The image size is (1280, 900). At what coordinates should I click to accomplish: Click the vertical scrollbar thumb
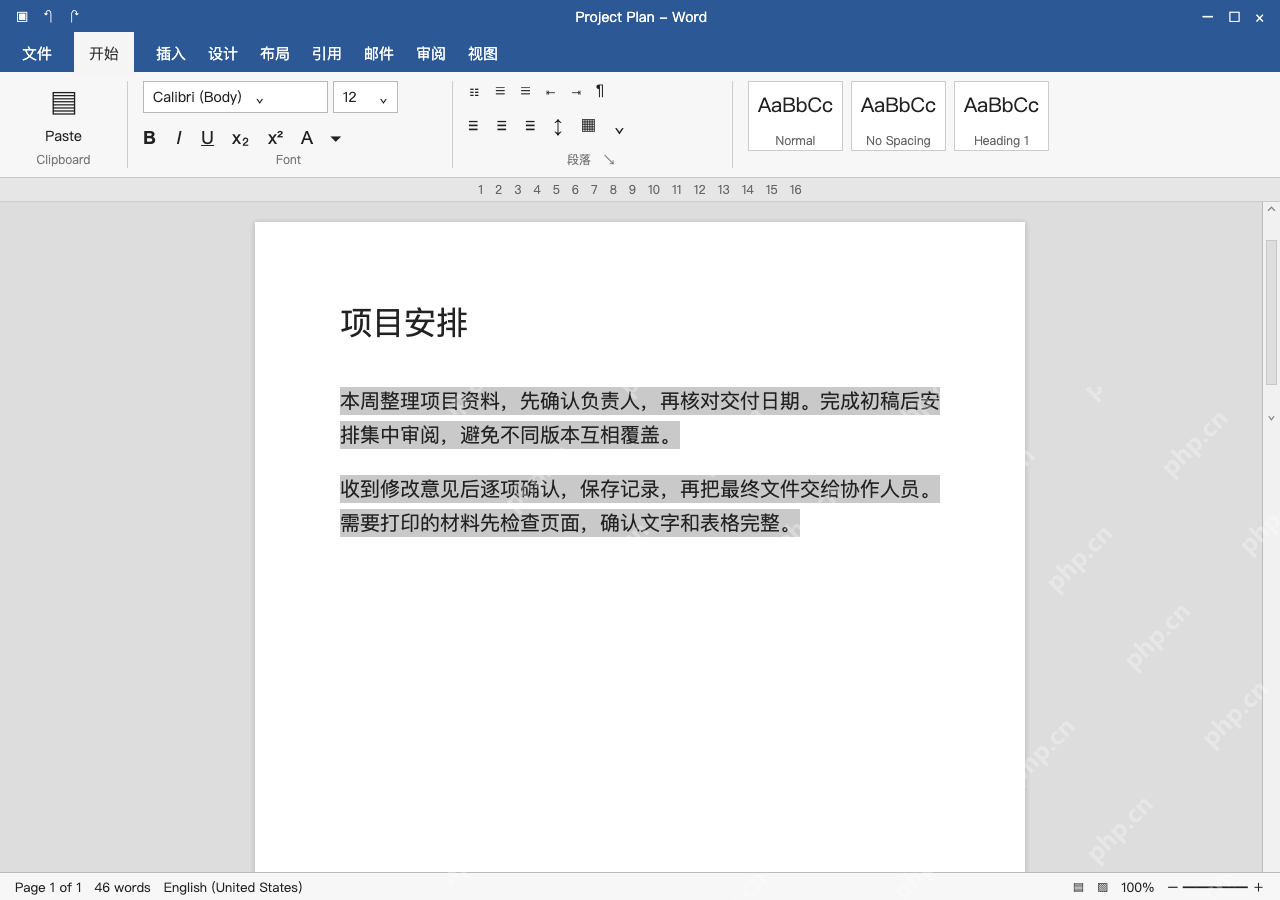(x=1271, y=312)
